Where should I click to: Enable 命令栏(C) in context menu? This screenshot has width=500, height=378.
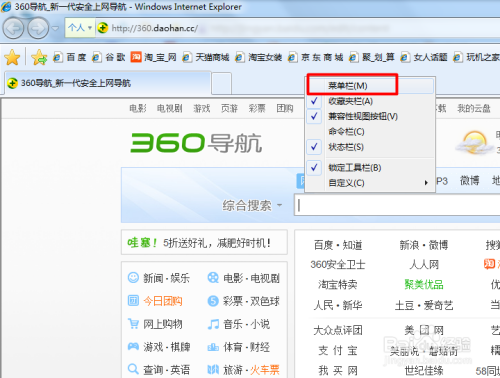tap(370, 132)
